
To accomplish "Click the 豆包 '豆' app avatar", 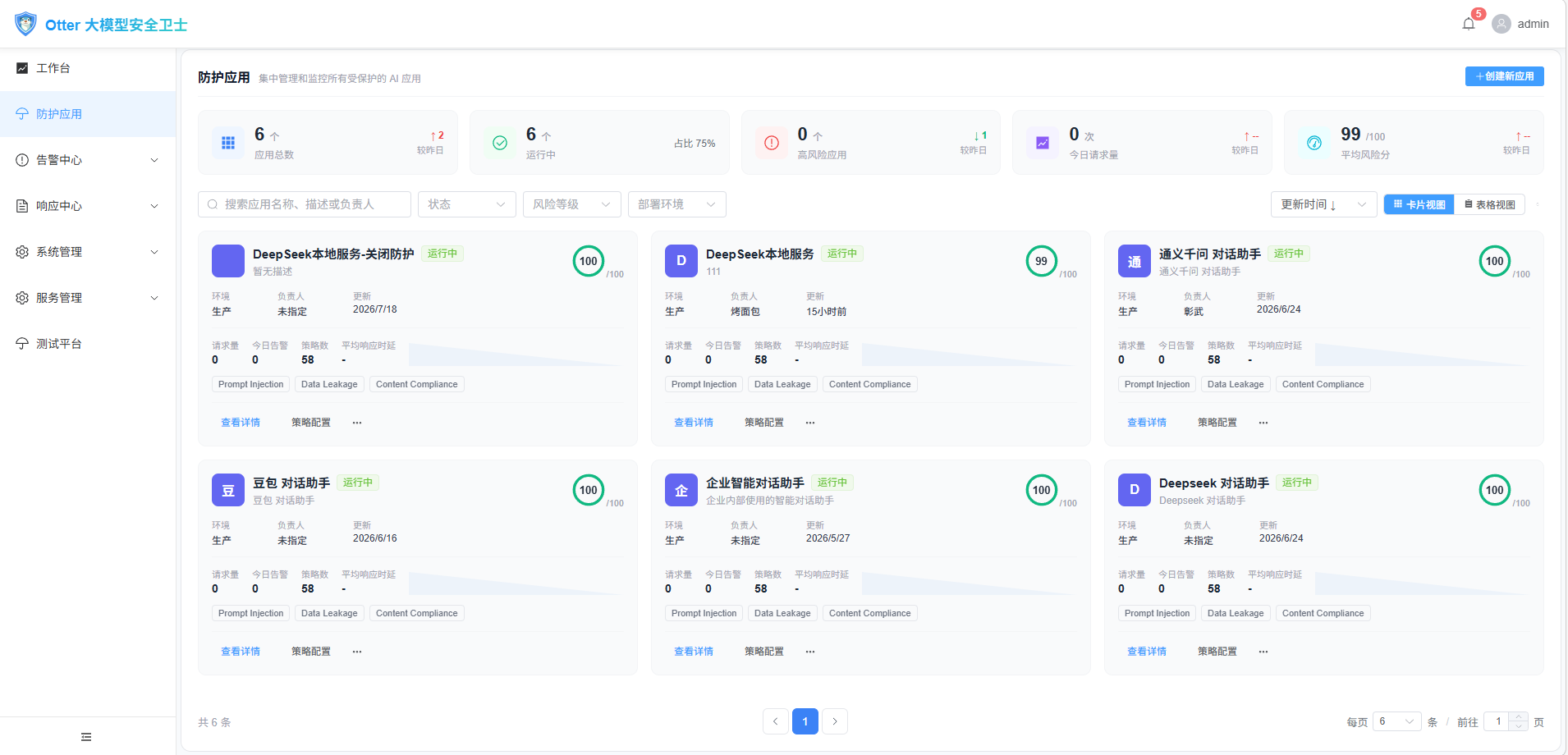I will pyautogui.click(x=228, y=490).
